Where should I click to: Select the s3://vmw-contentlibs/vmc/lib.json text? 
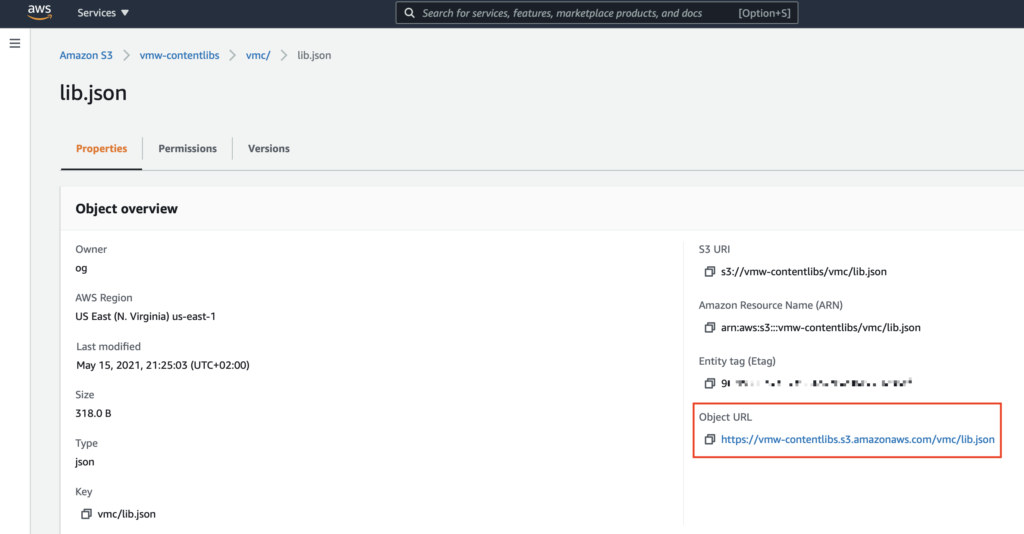(x=804, y=272)
